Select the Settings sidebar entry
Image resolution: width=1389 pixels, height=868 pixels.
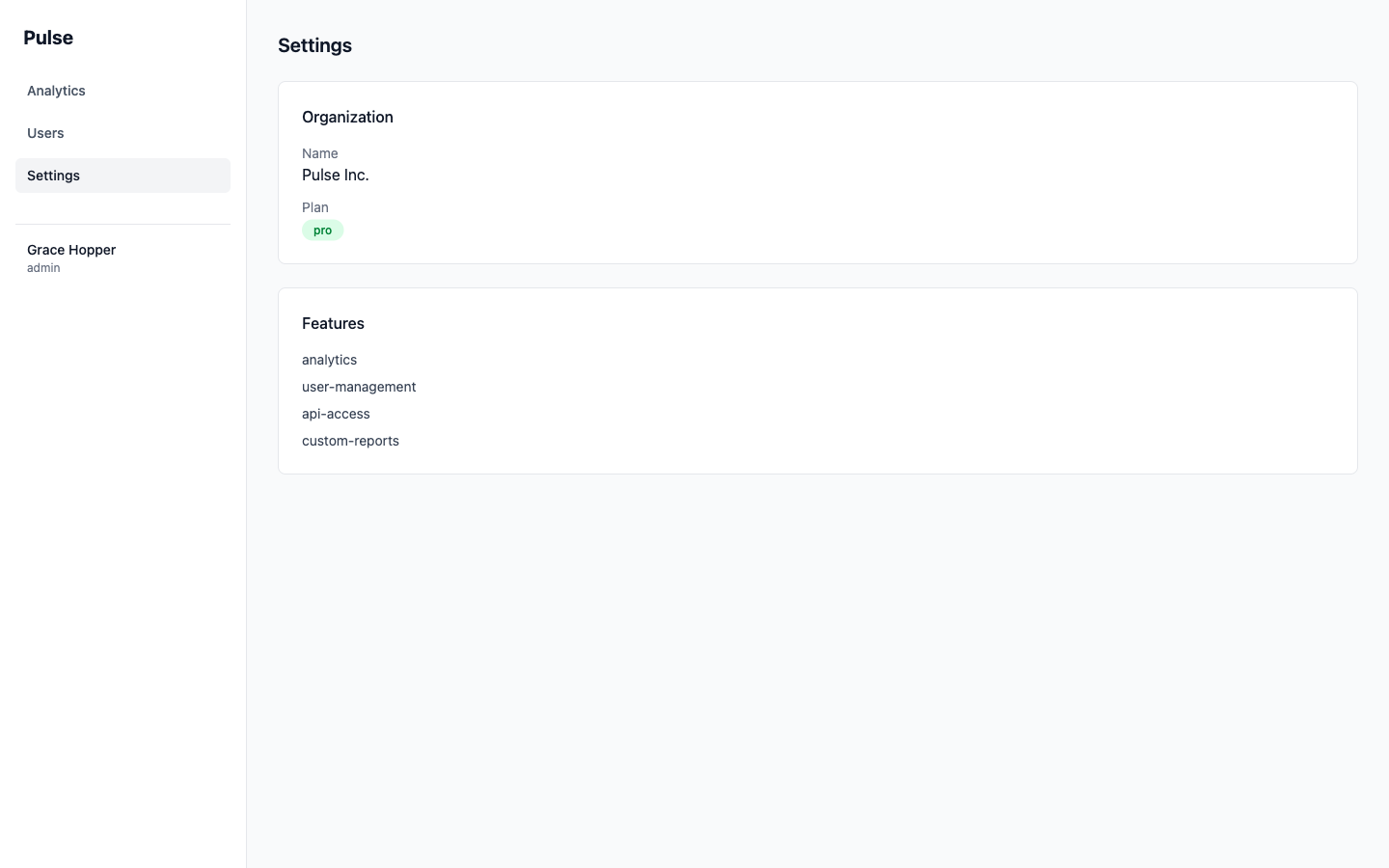click(x=53, y=176)
